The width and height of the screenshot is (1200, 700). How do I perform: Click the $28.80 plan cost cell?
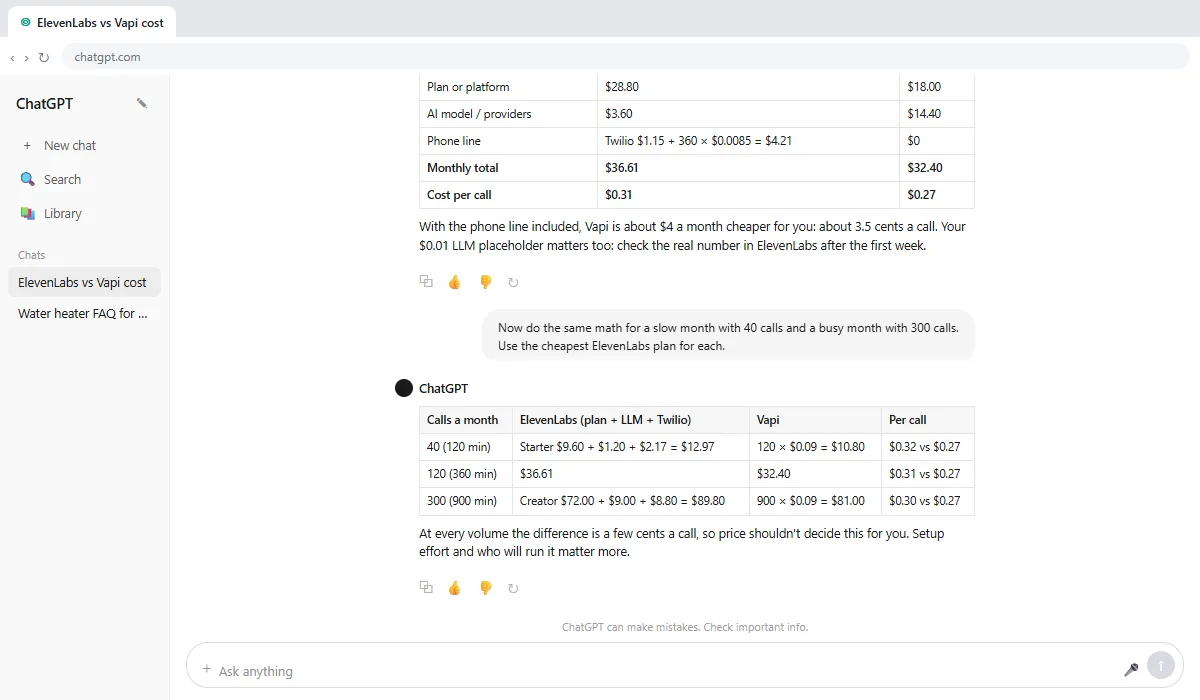point(748,87)
